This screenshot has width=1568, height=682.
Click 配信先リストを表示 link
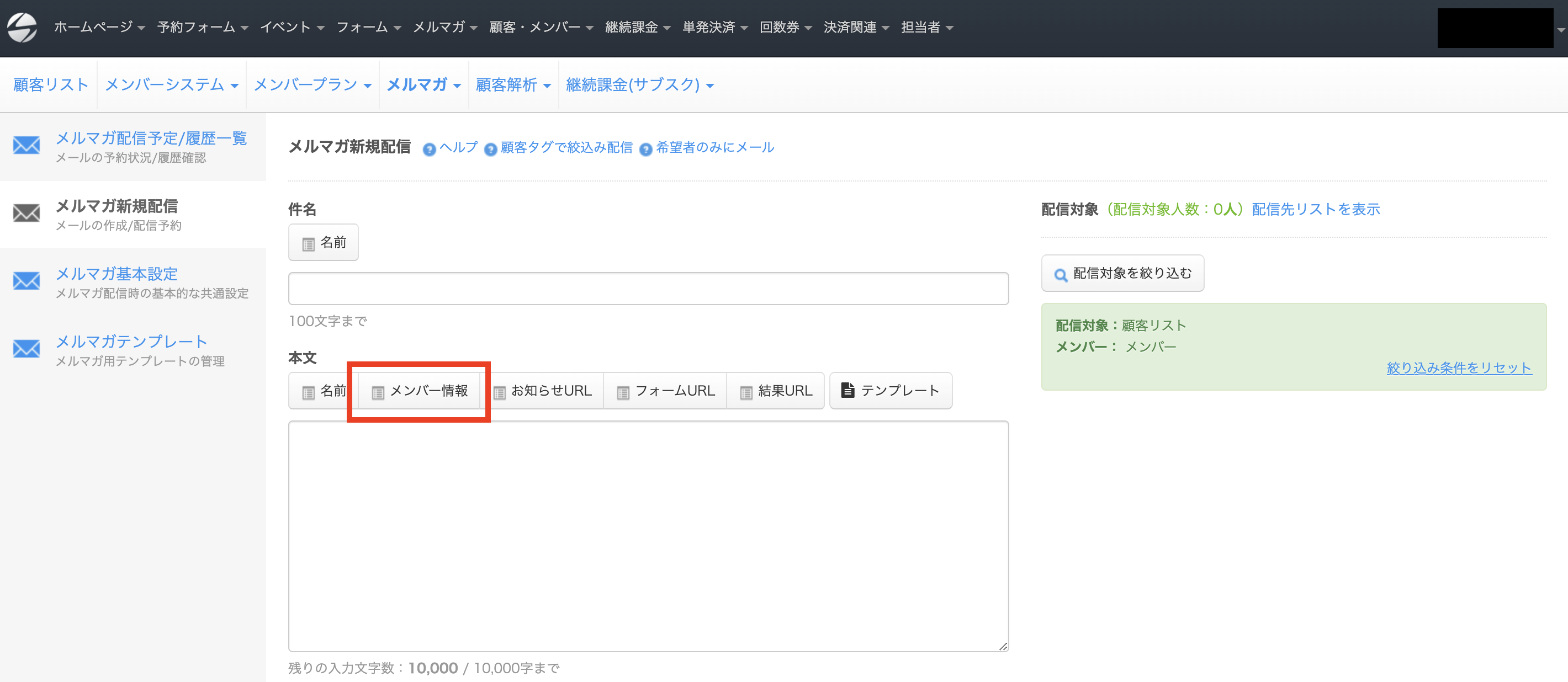(1315, 210)
